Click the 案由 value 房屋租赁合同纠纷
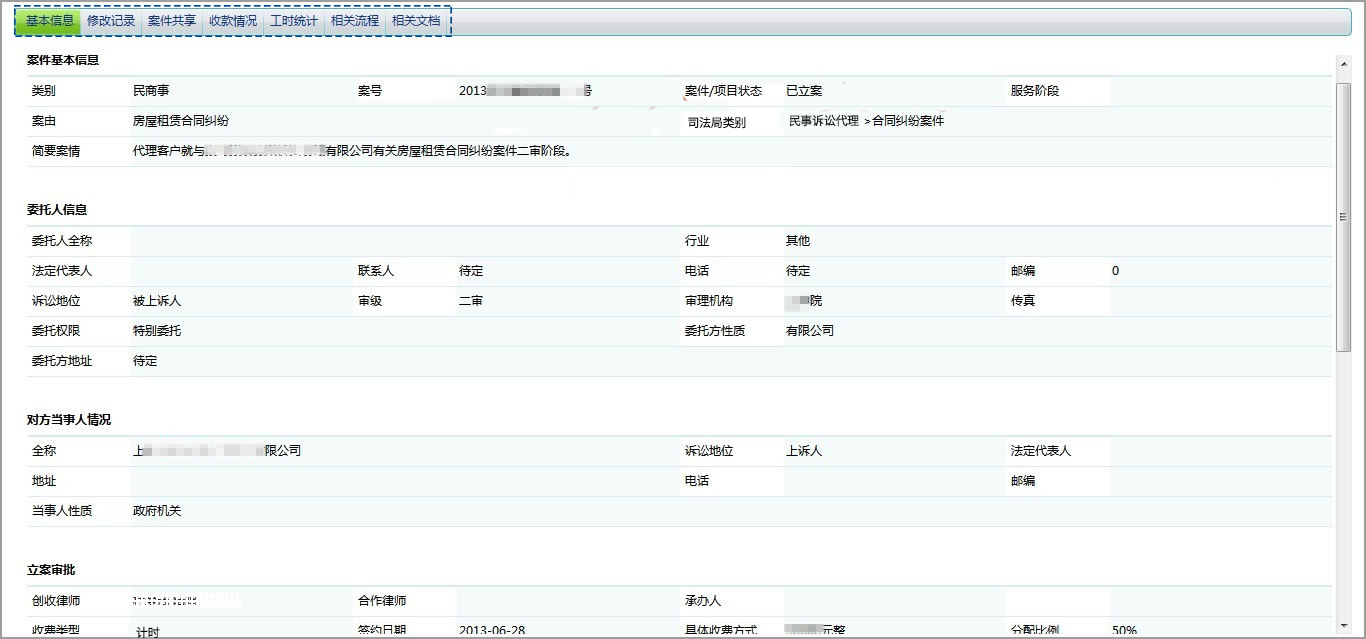This screenshot has width=1366, height=639. pos(181,121)
